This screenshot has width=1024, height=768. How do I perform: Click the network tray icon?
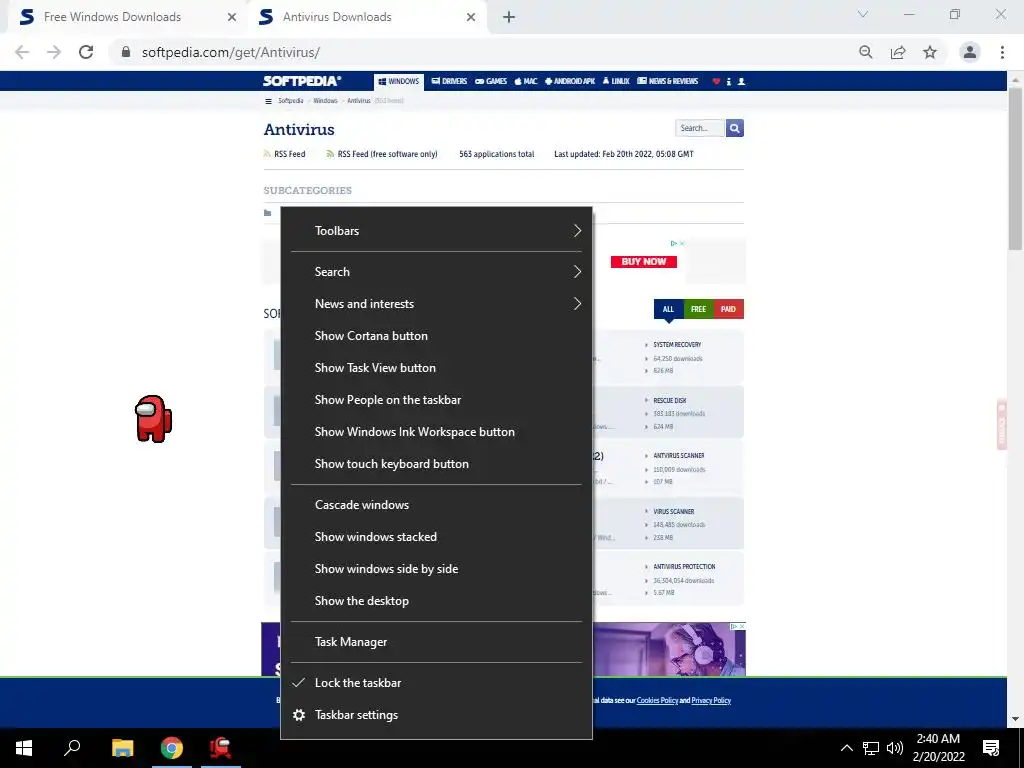click(871, 748)
